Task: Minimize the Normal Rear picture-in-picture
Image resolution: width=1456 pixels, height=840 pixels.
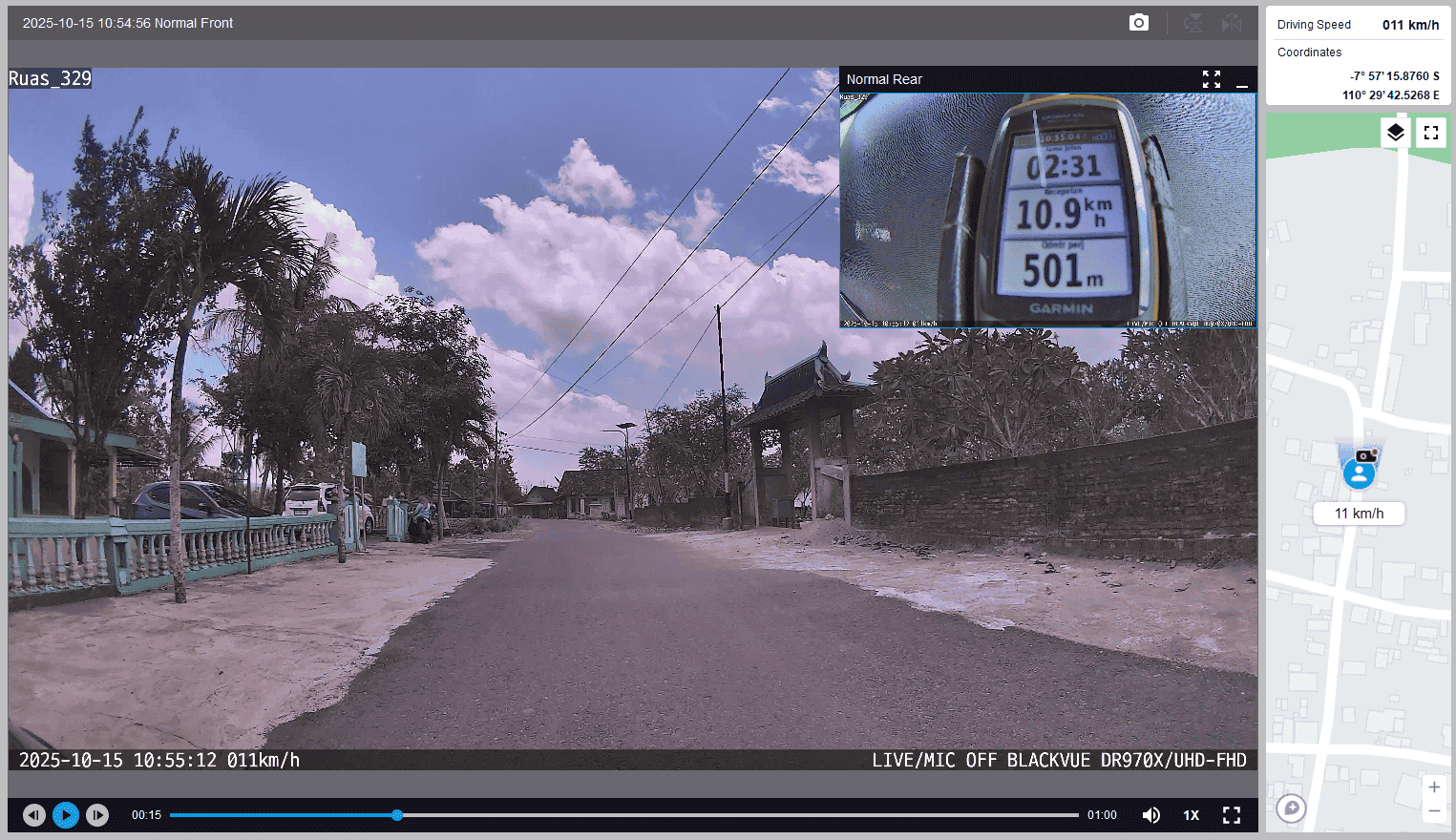Action: pos(1241,80)
